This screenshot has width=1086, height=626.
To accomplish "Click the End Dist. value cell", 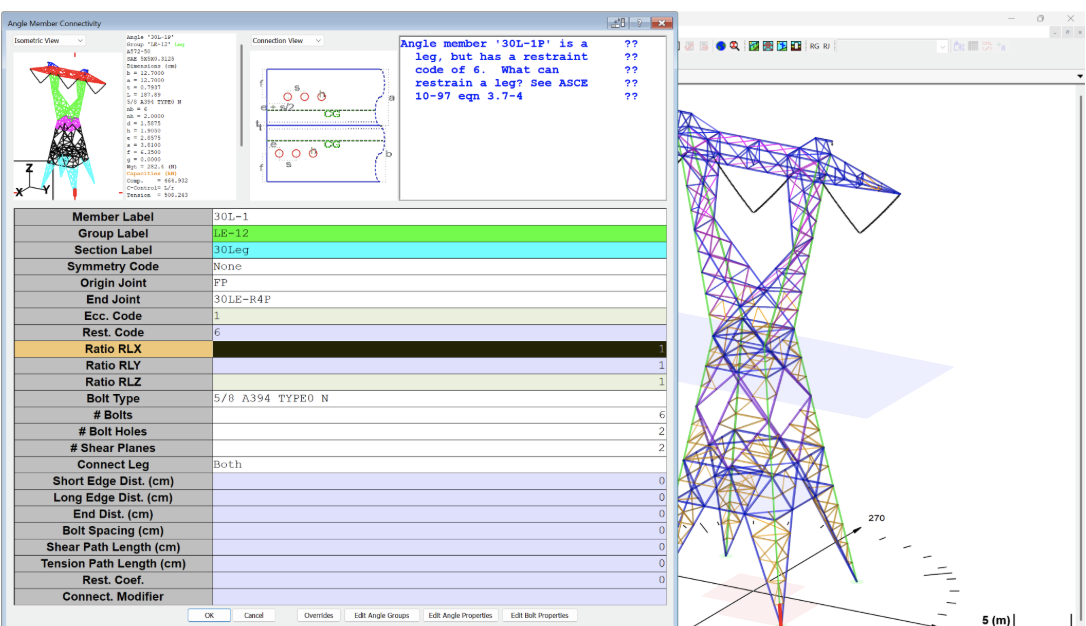I will pos(439,514).
